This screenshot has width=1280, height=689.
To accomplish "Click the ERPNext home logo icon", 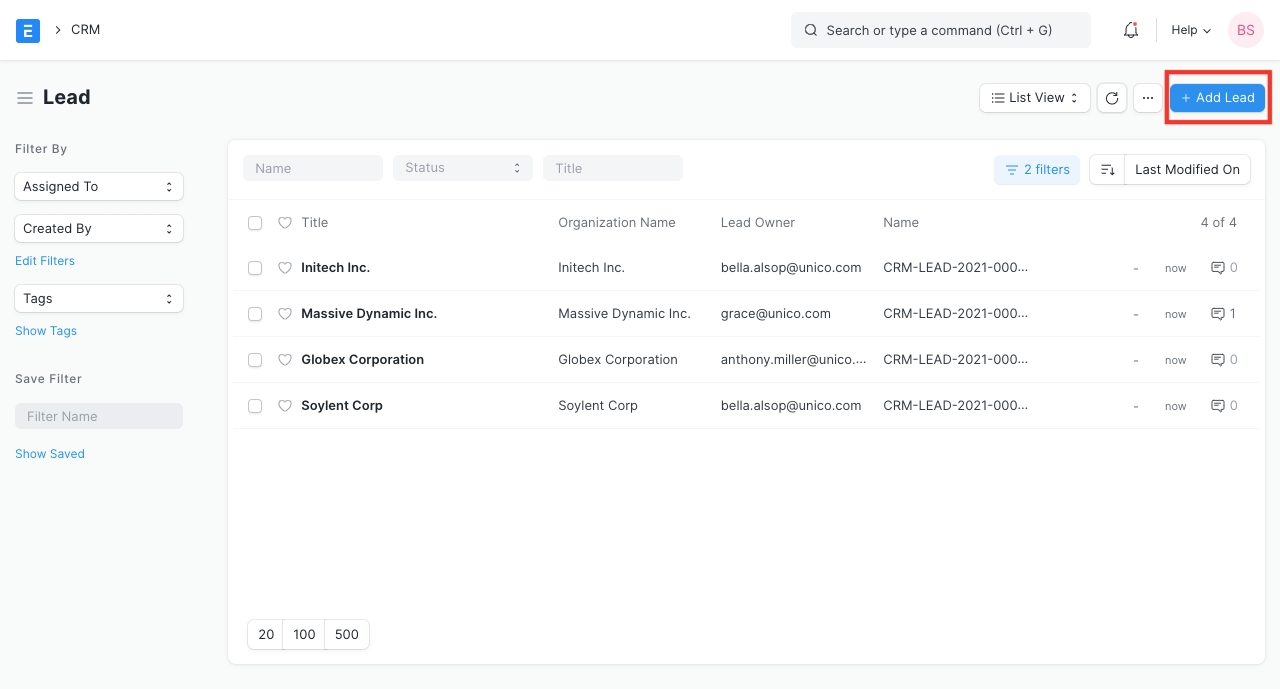I will [x=28, y=30].
